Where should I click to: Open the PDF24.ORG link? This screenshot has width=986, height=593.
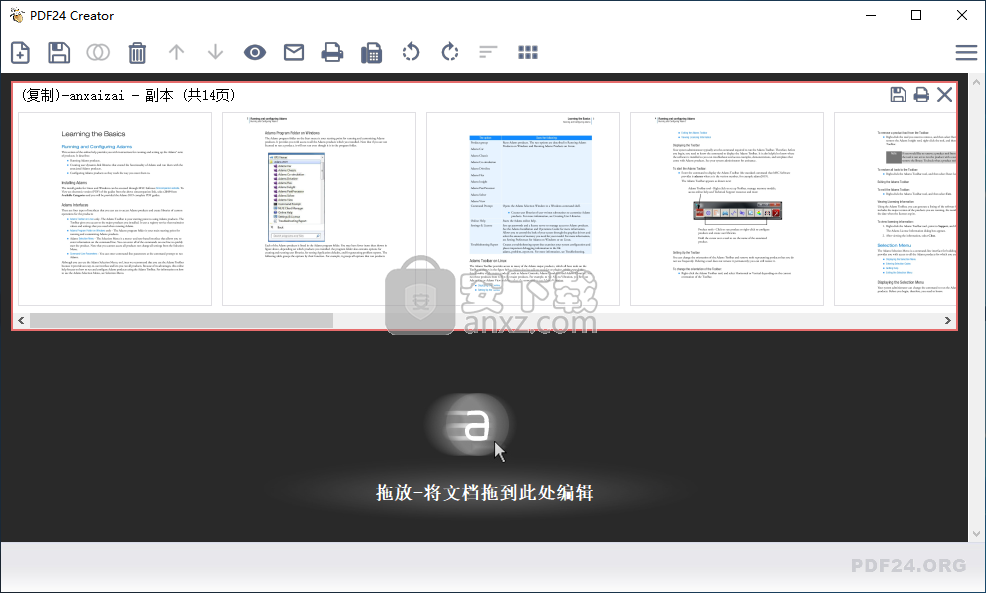pos(909,565)
